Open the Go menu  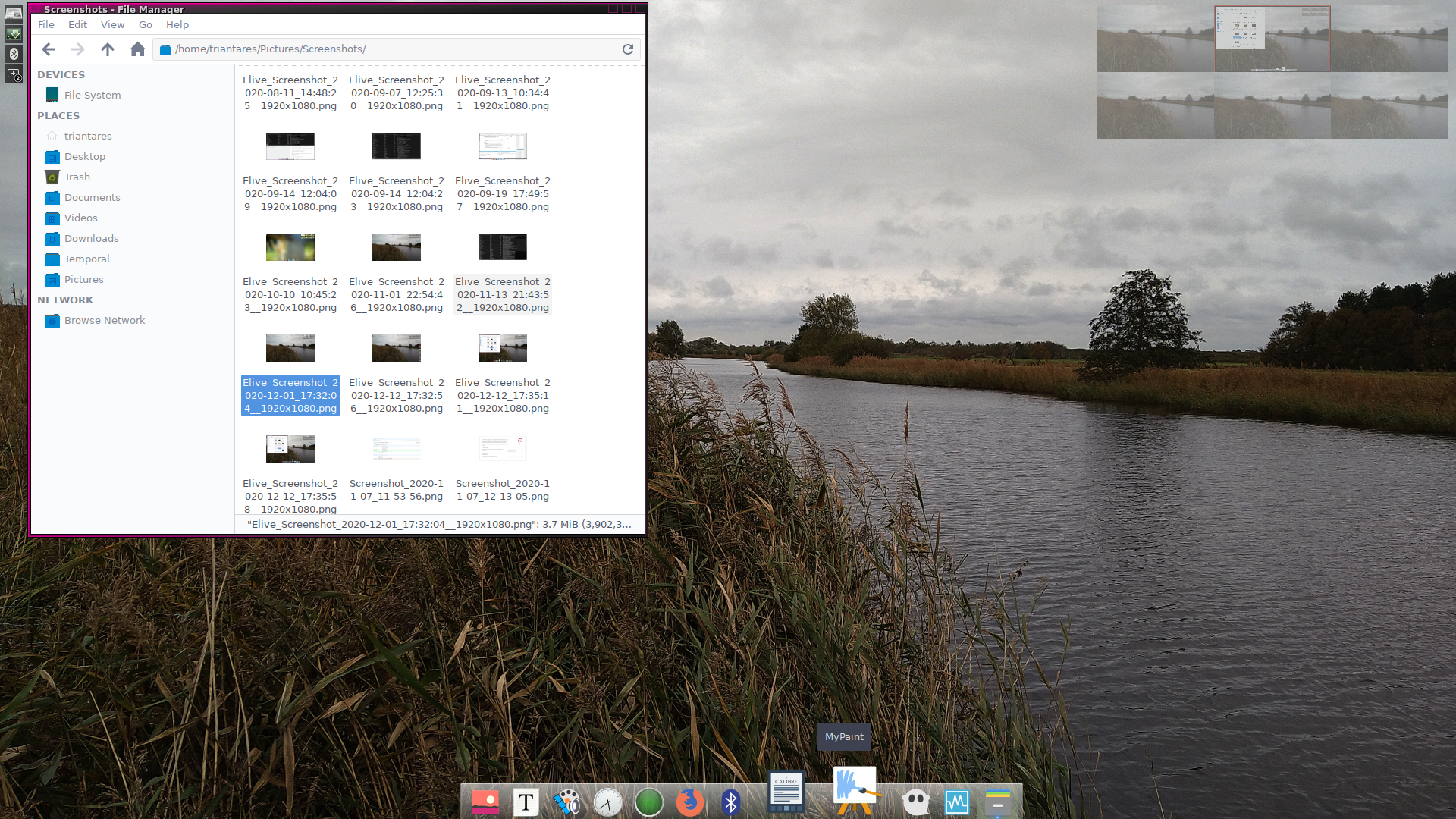(x=145, y=24)
